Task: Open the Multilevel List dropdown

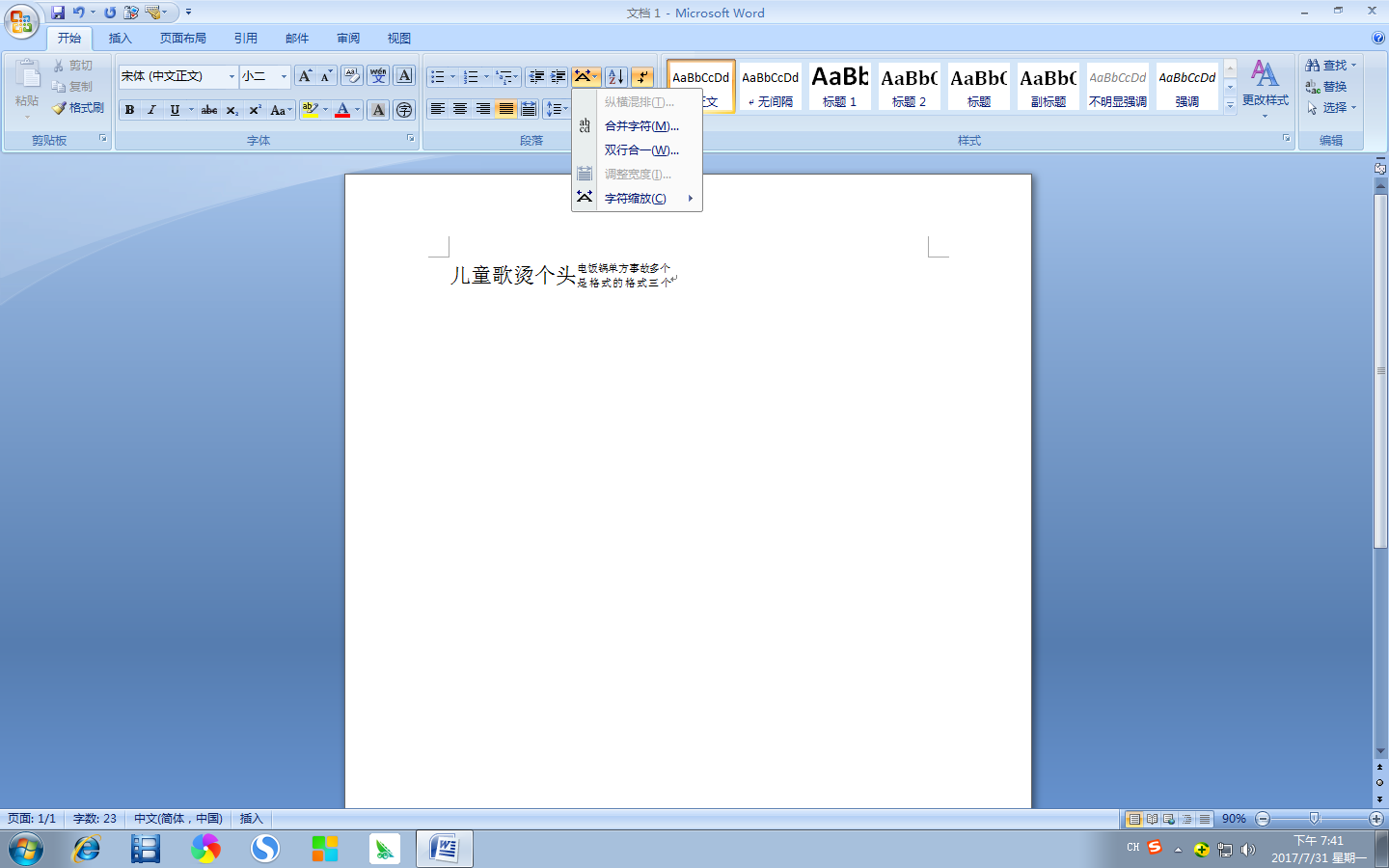Action: point(507,76)
